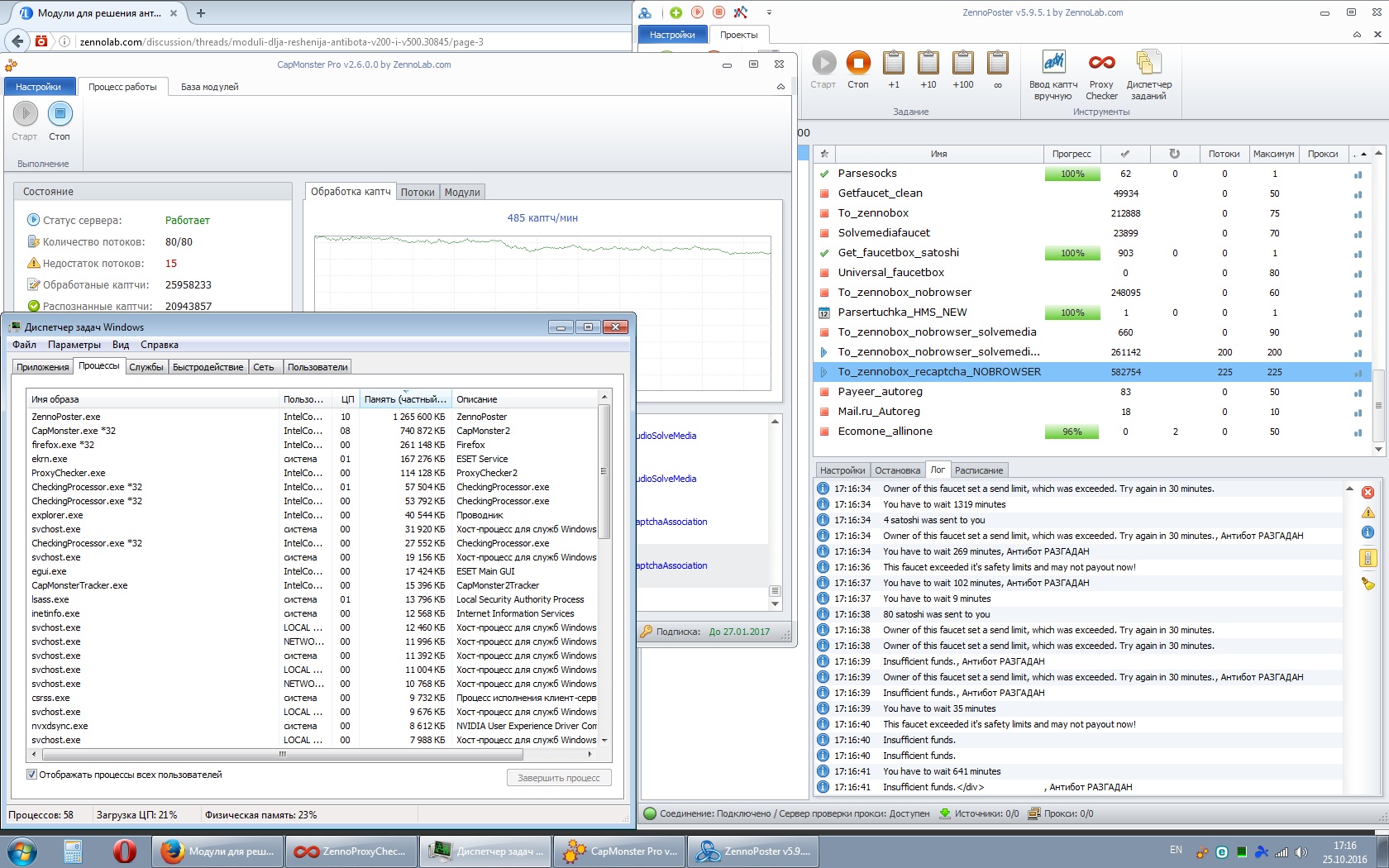Click the star column header in project list
Viewport: 1389px width, 868px height.
[x=824, y=154]
